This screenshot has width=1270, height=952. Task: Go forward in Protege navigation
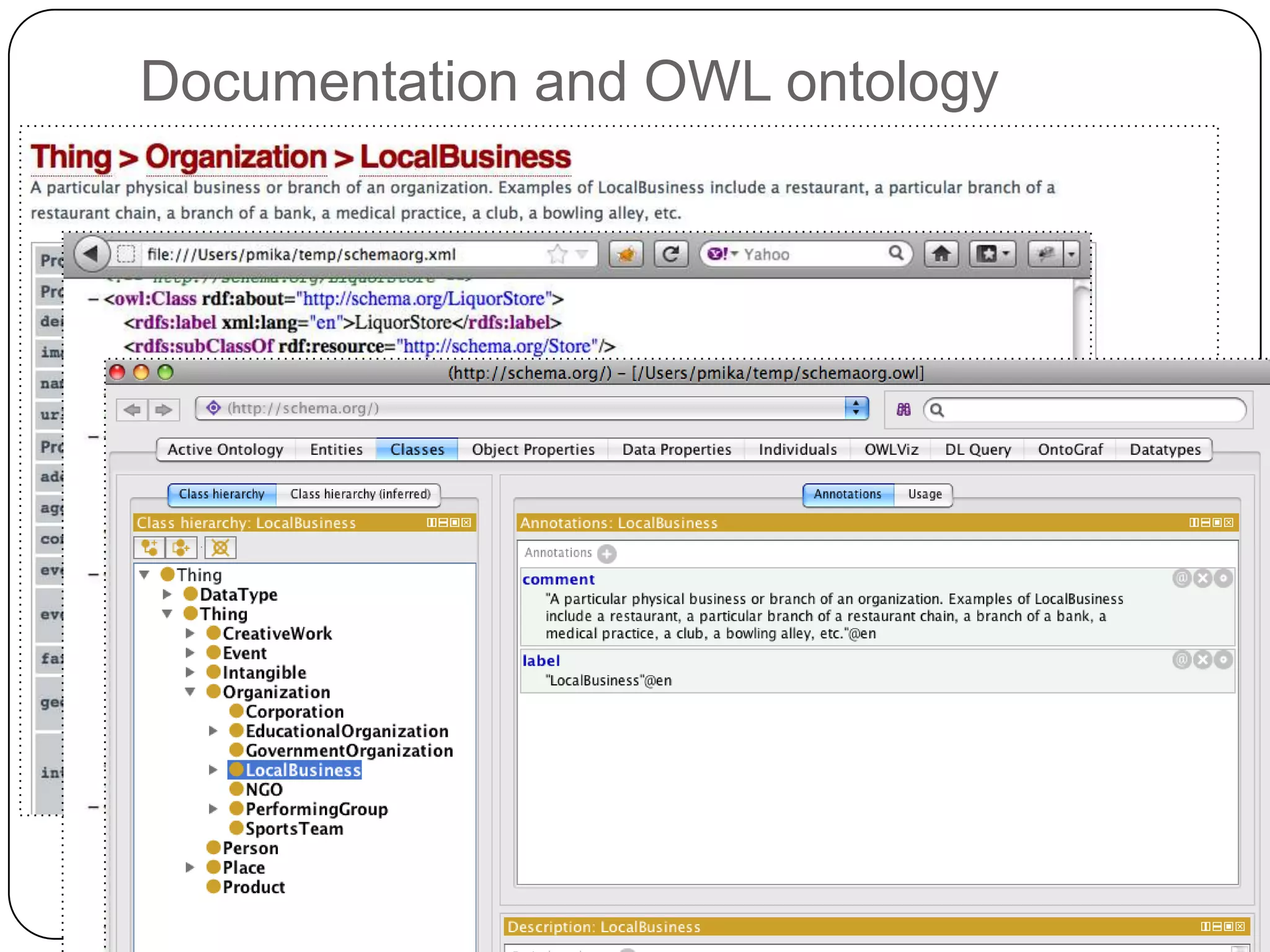point(164,410)
